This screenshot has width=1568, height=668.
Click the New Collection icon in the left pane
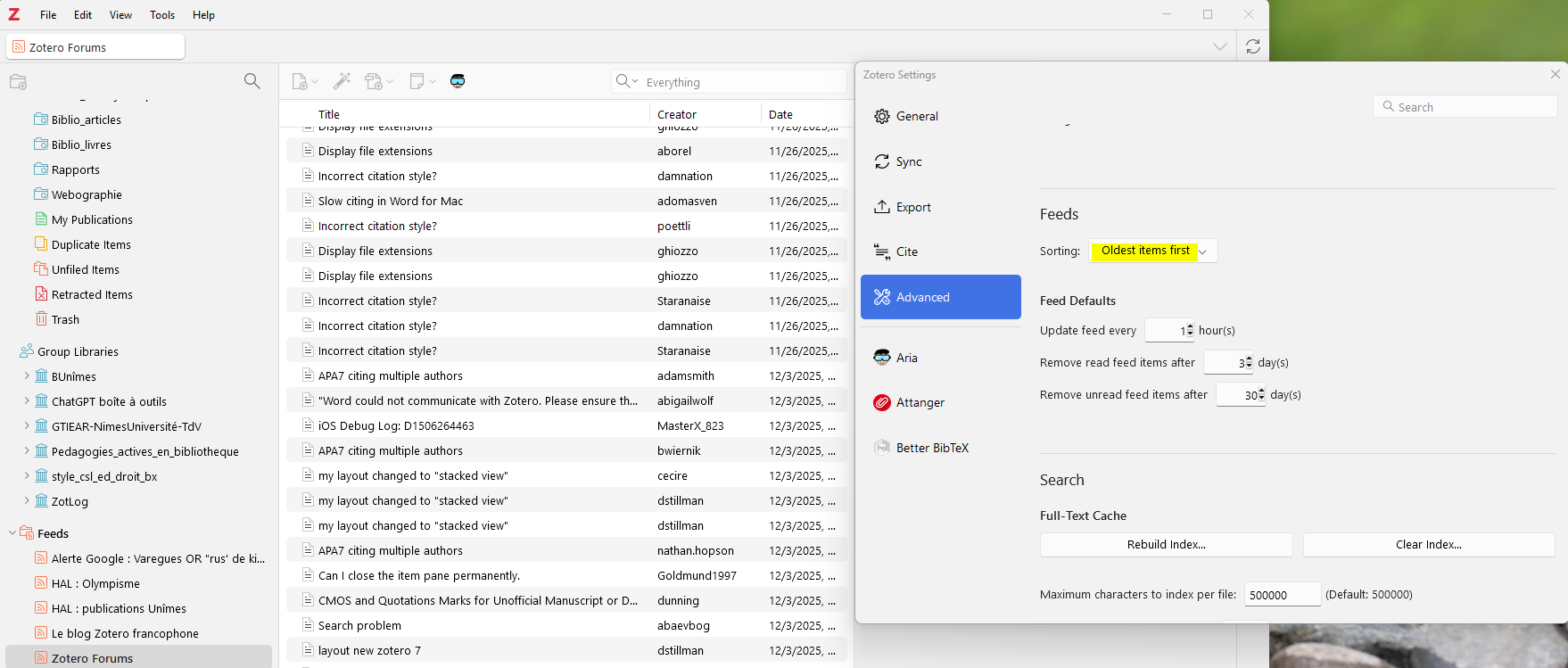tap(18, 82)
